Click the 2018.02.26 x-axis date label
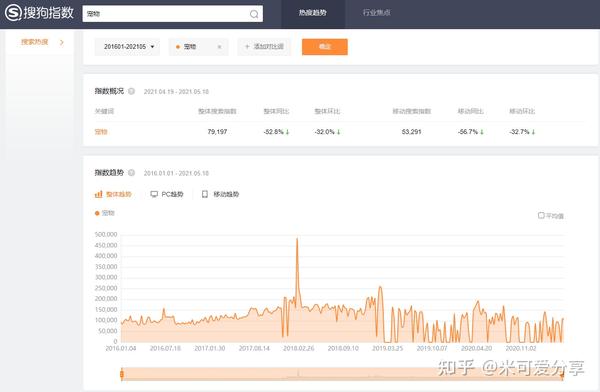This screenshot has height=392, width=600. click(x=298, y=348)
